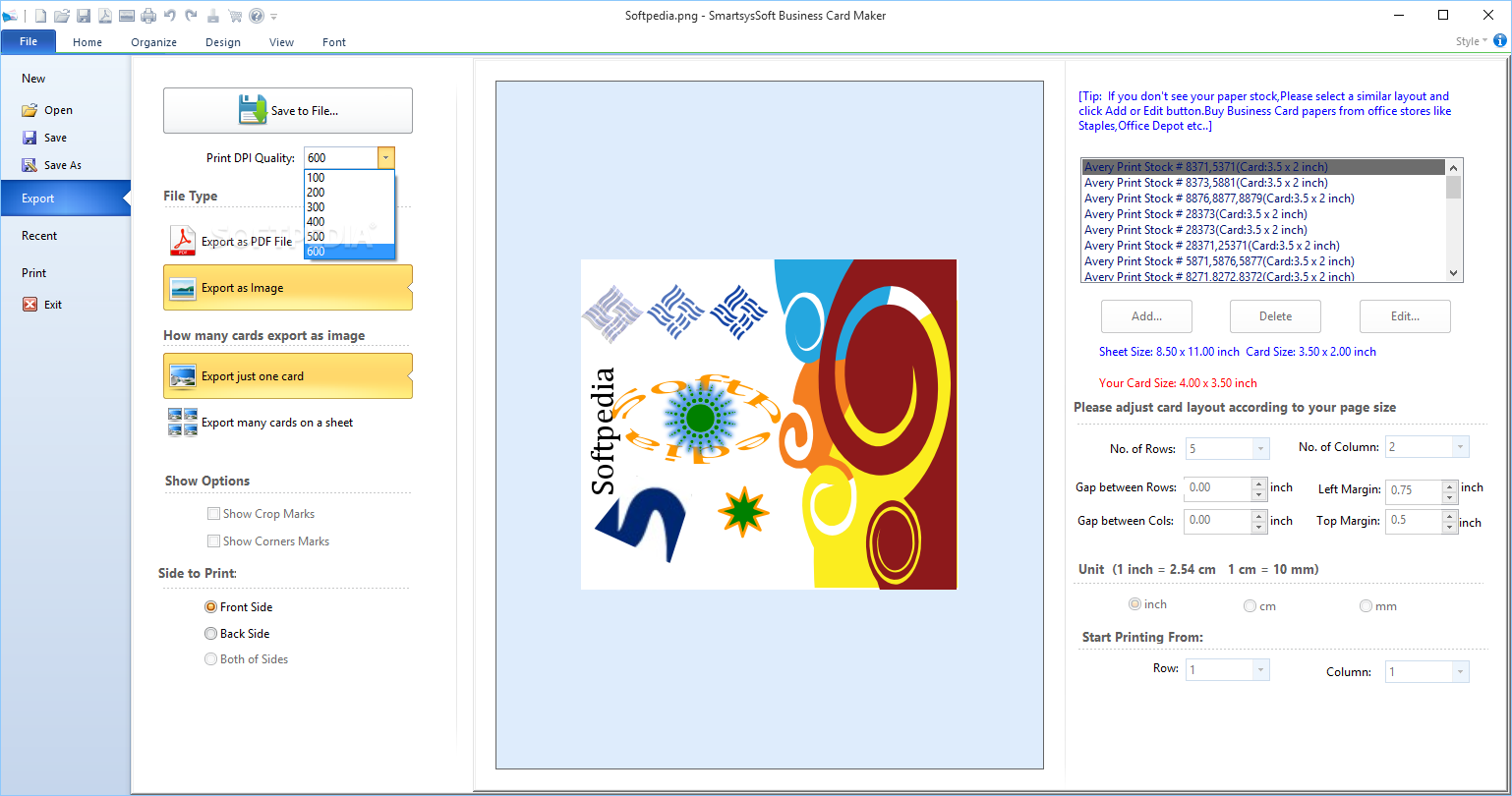This screenshot has height=796, width=1512.
Task: Click the business card preview image
Action: coord(769,425)
